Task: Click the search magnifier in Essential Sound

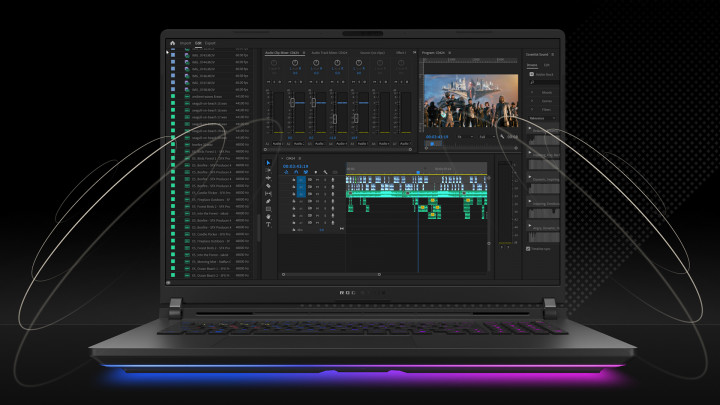Action: point(532,82)
